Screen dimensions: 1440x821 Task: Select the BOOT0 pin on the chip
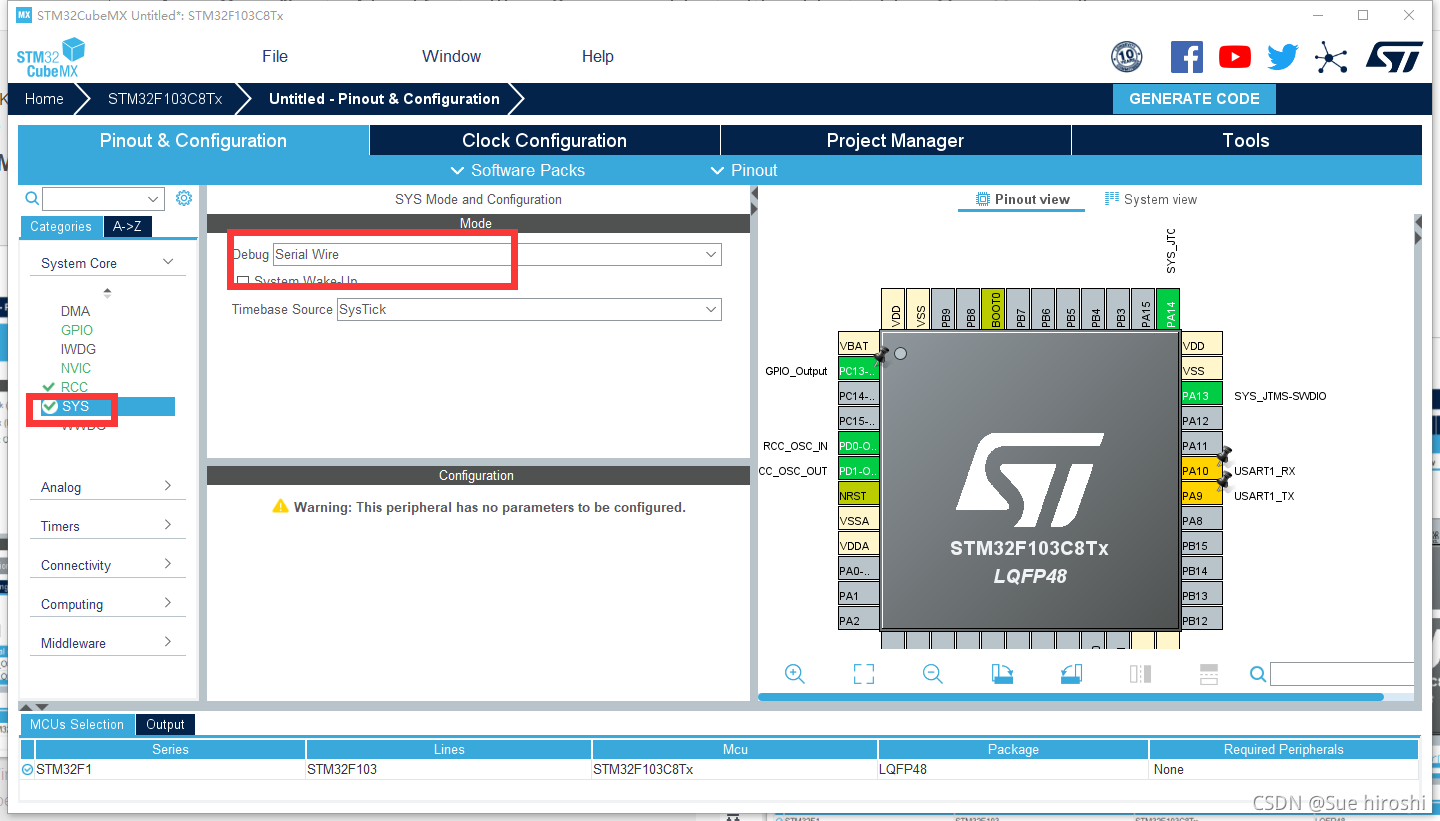coord(993,309)
